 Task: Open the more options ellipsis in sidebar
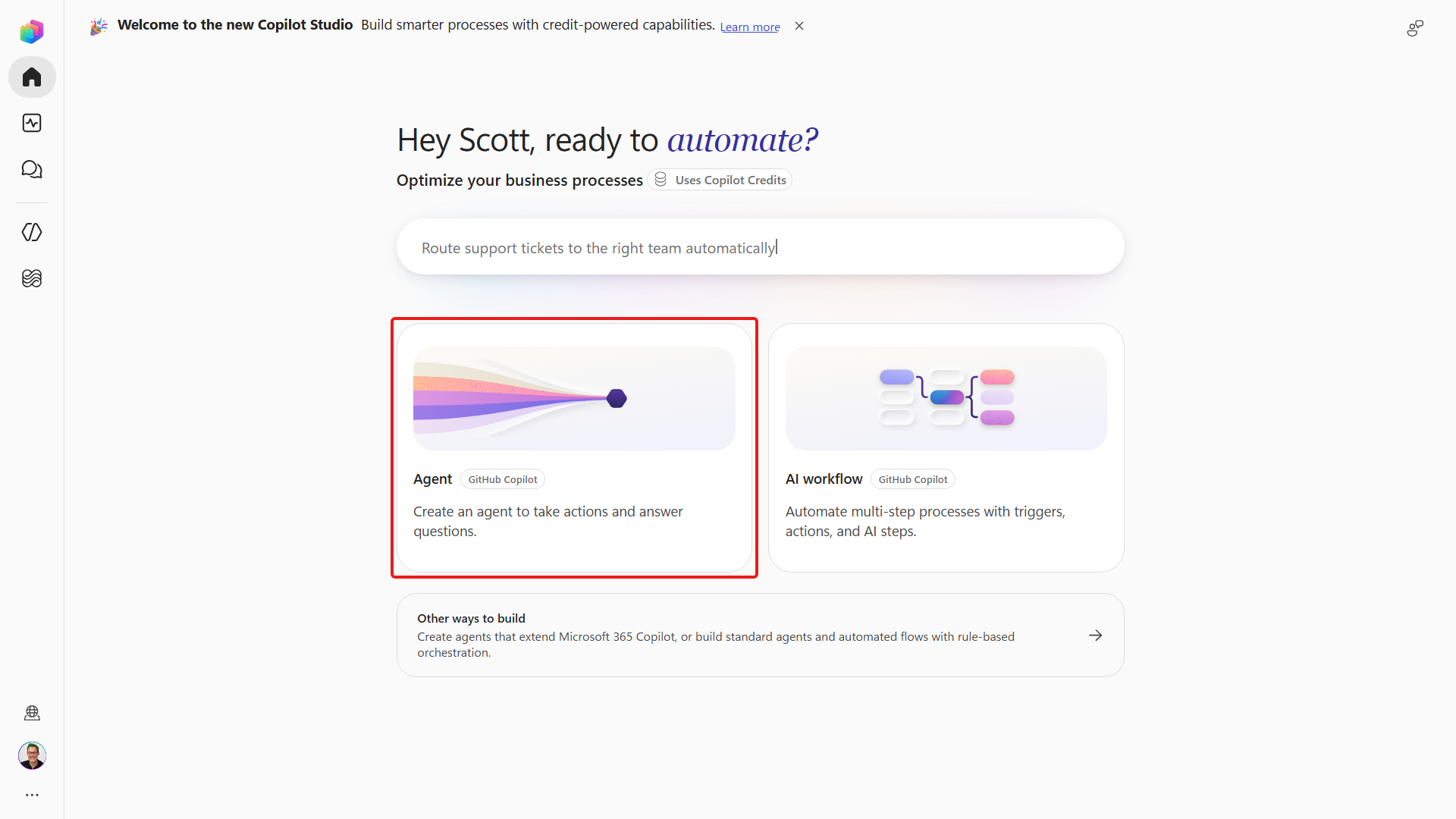pyautogui.click(x=32, y=795)
